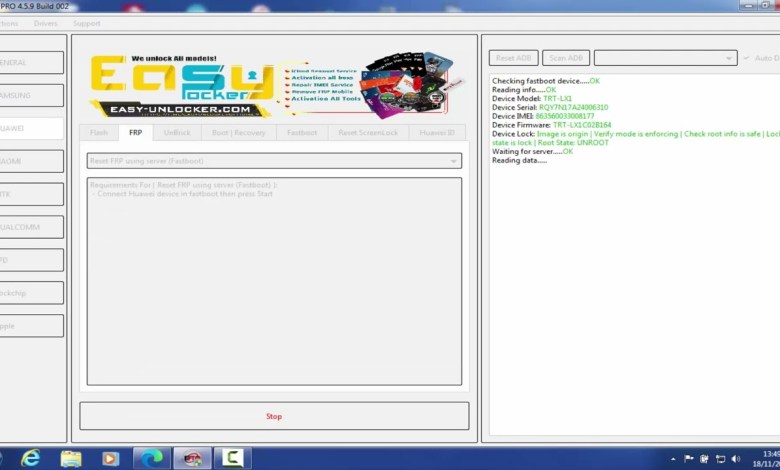Open the Drivers menu
The height and width of the screenshot is (470, 780).
(45, 23)
